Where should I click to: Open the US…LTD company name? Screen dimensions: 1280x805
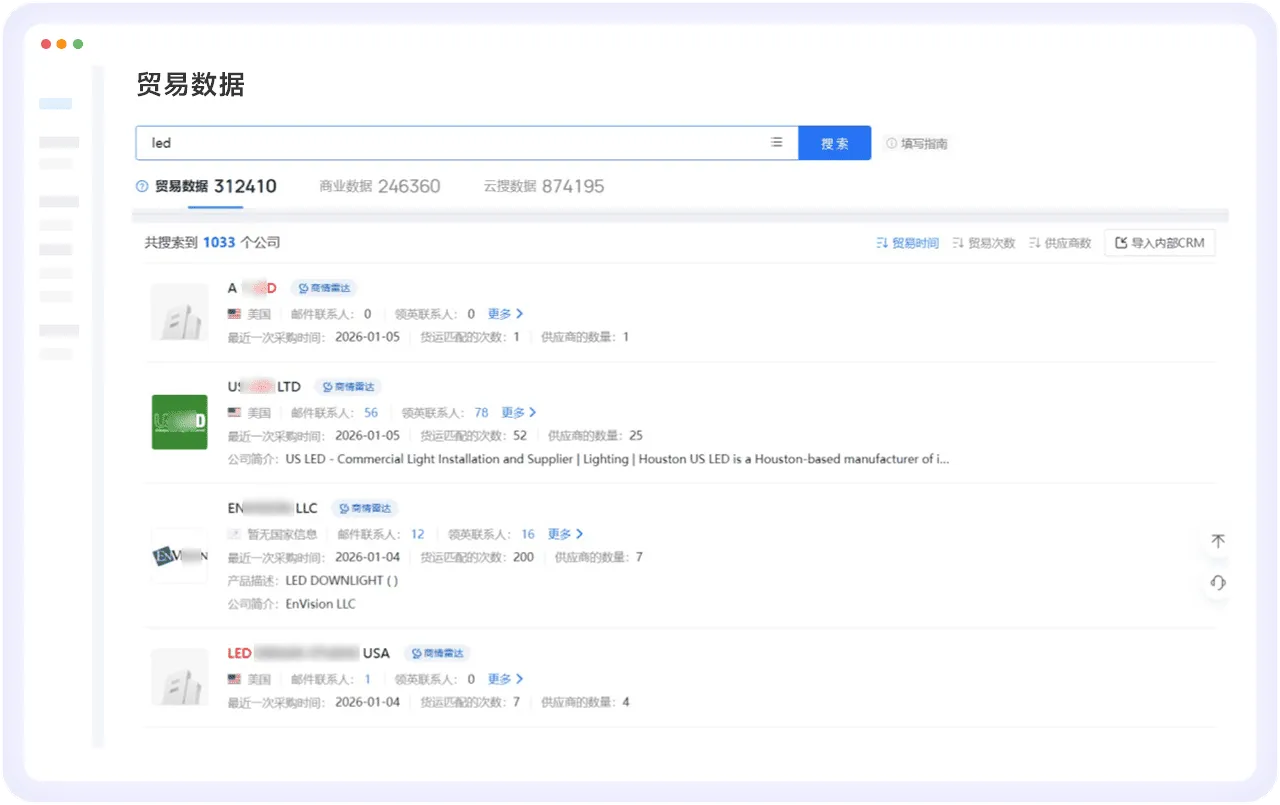[264, 387]
